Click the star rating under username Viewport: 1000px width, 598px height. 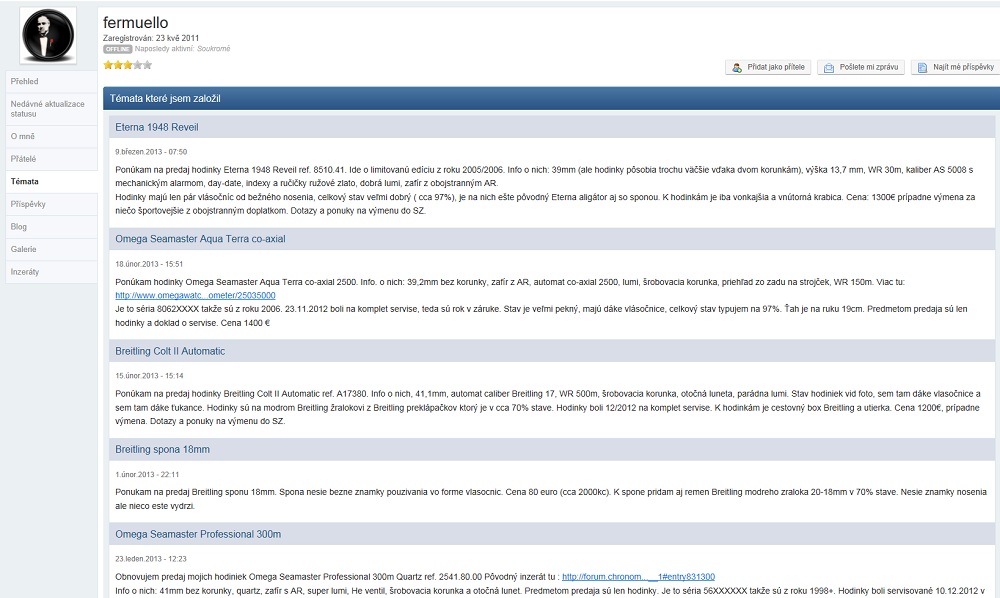(x=128, y=65)
